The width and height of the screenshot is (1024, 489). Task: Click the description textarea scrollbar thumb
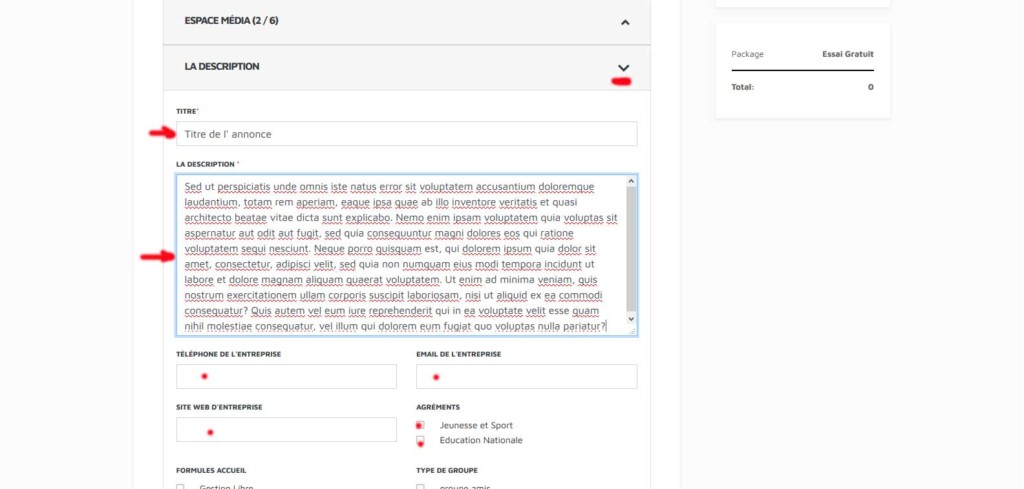click(631, 249)
